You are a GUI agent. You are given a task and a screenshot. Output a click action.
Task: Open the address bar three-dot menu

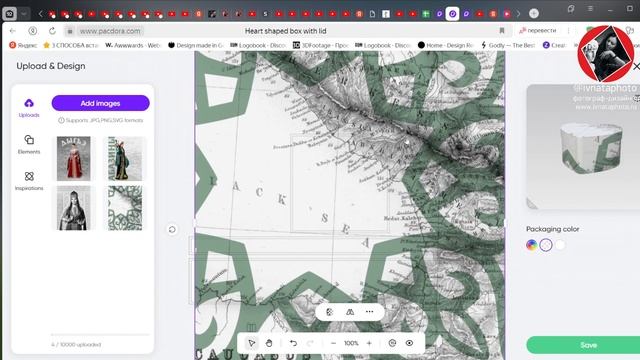pos(568,31)
